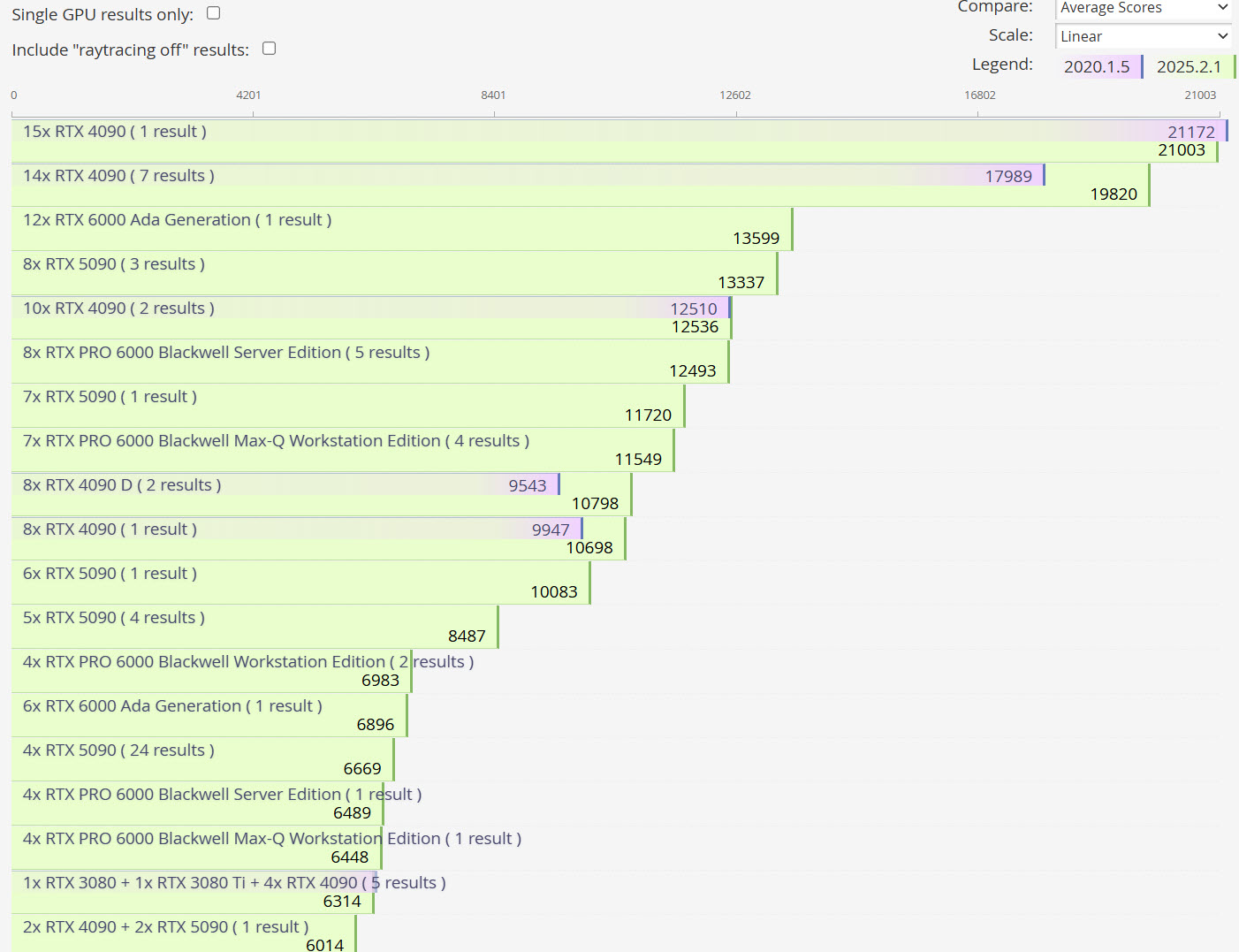Select the 14x RTX 4090 ( 7 results ) row label
The height and width of the screenshot is (952, 1239).
(118, 176)
